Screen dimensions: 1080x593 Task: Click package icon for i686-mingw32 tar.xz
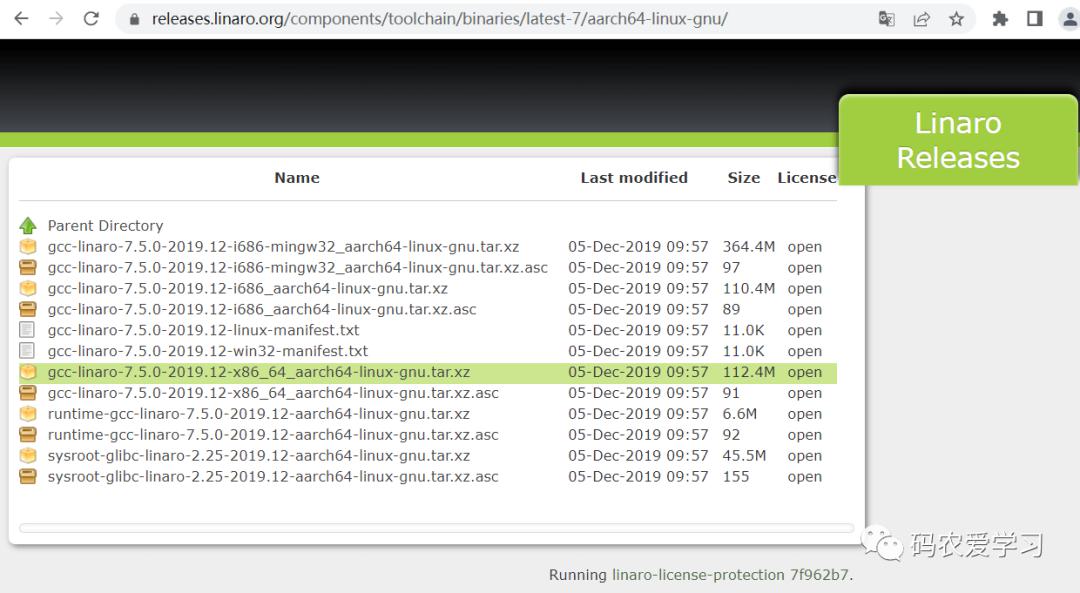click(x=28, y=246)
